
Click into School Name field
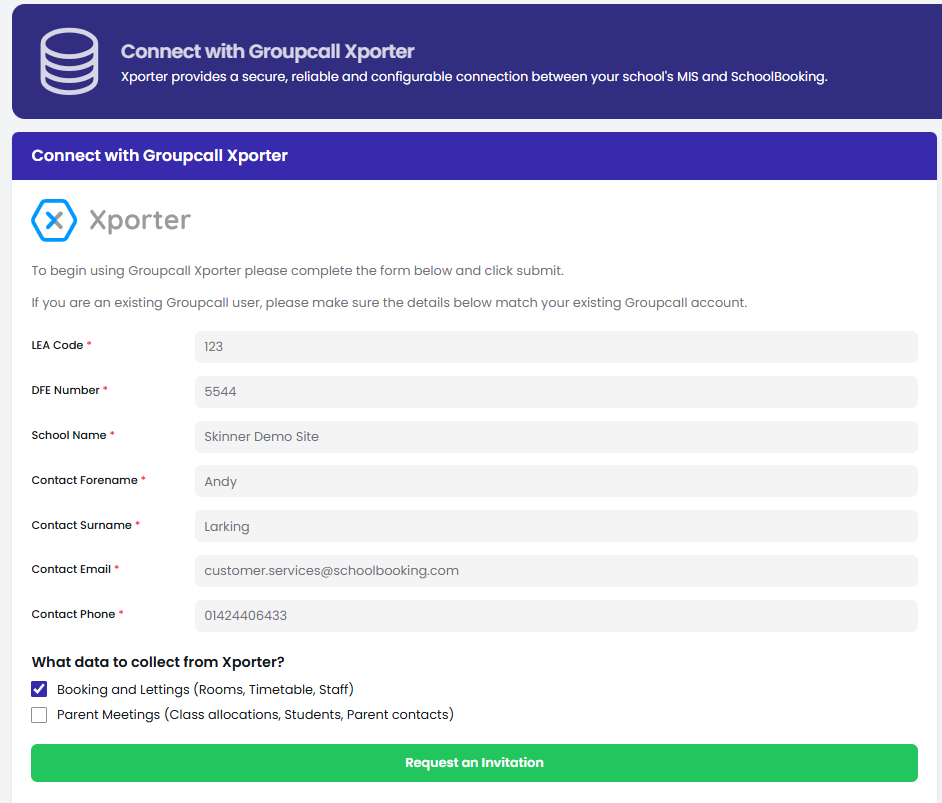[556, 437]
